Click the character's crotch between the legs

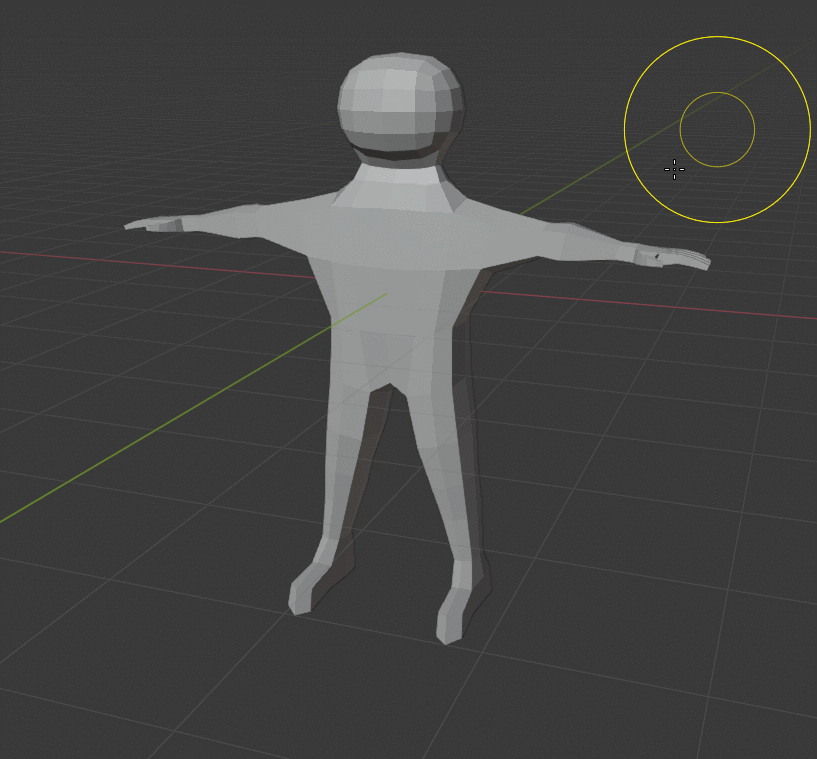coord(390,384)
